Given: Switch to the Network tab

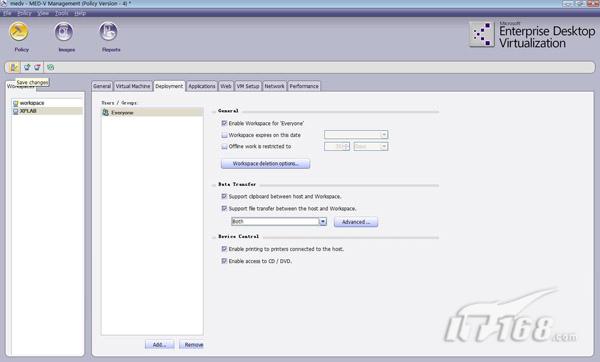Looking at the screenshot, I should (x=274, y=86).
